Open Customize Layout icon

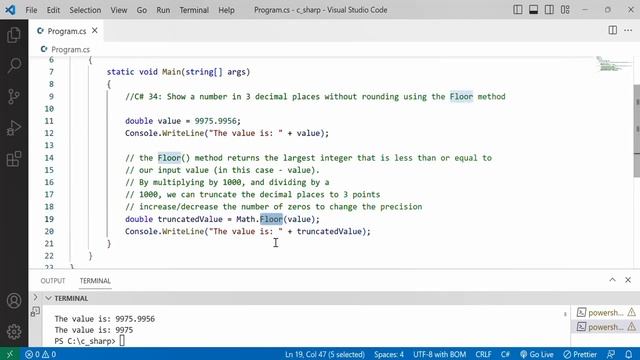[565, 9]
